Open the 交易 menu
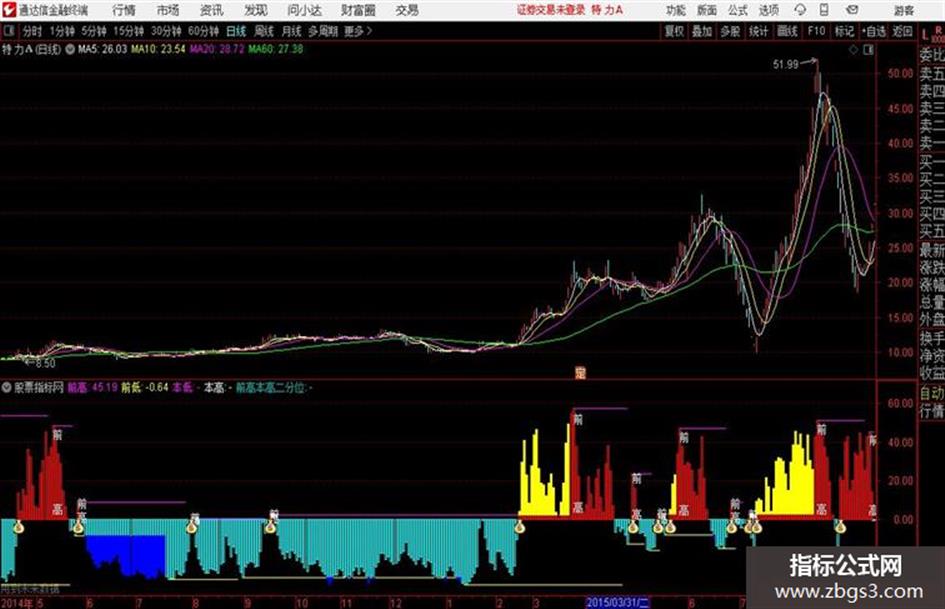 point(407,10)
